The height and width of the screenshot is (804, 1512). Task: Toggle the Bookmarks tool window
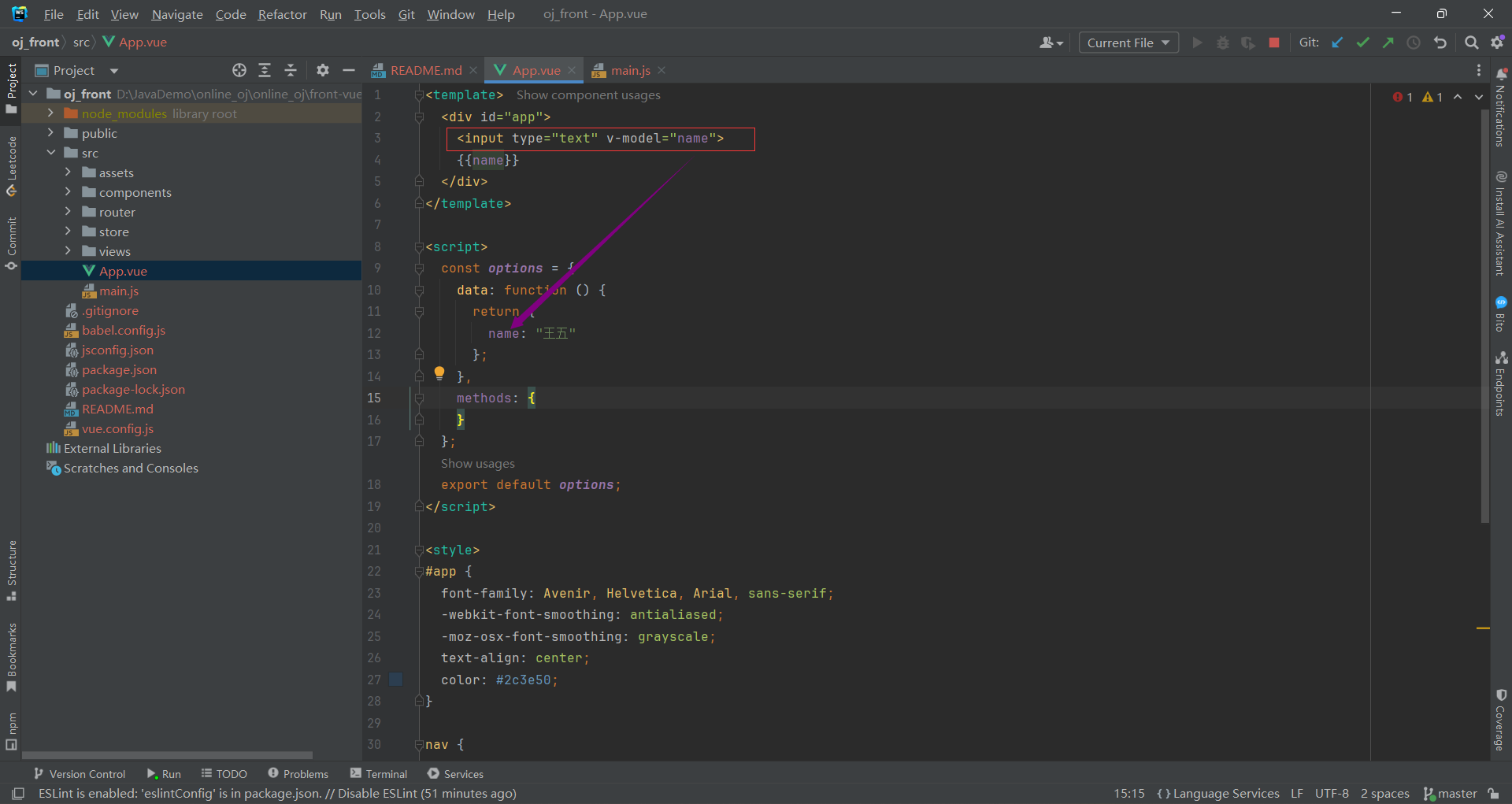[11, 658]
